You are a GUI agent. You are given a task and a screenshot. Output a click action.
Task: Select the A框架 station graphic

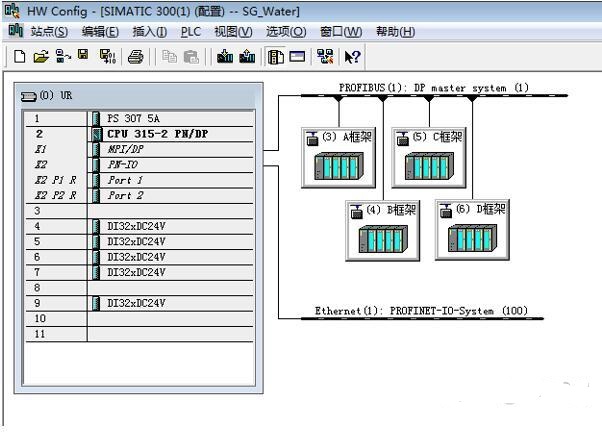click(338, 167)
